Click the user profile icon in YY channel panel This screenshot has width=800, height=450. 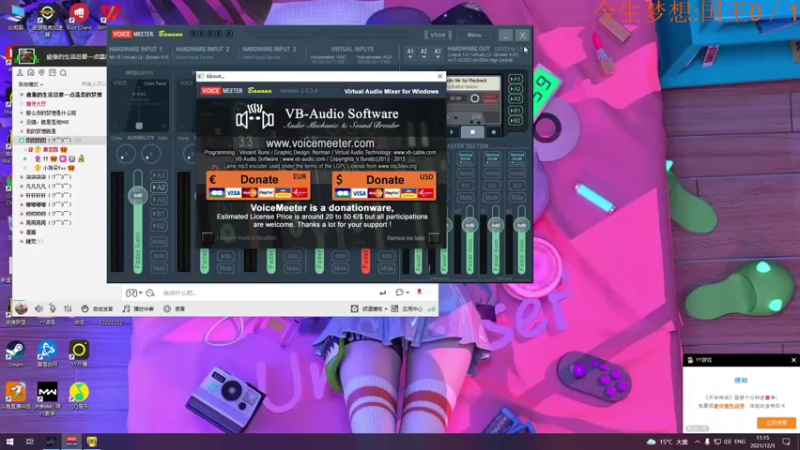click(x=20, y=73)
